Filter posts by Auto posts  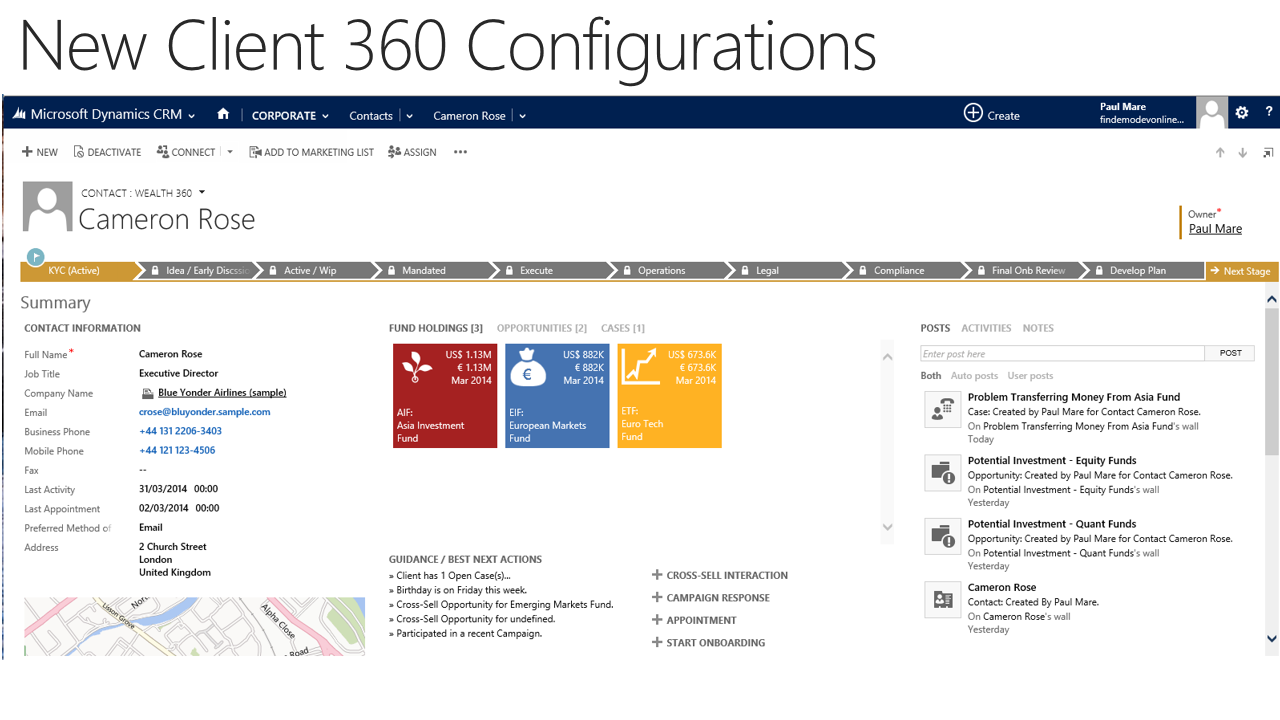click(x=974, y=376)
